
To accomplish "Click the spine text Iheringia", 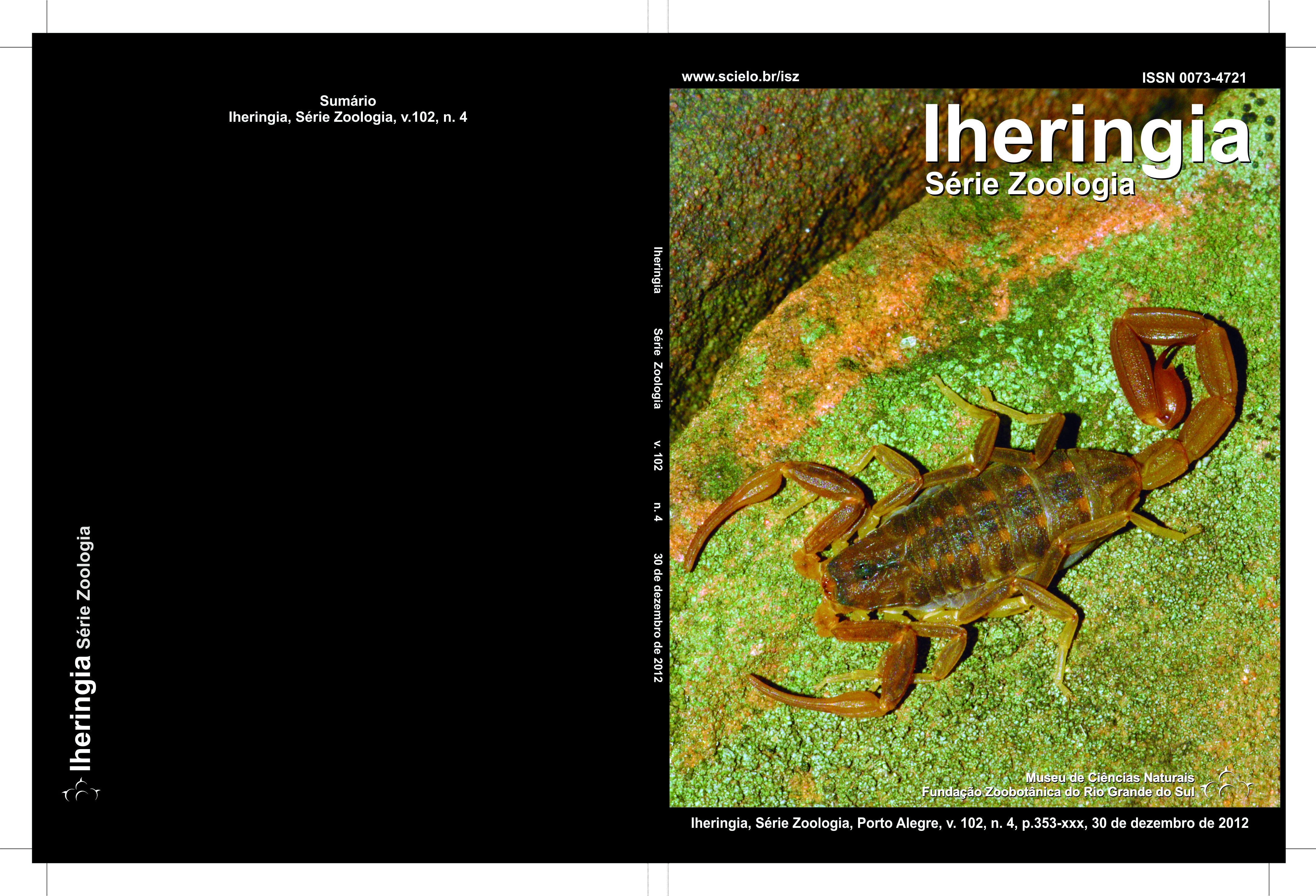I will pyautogui.click(x=658, y=270).
